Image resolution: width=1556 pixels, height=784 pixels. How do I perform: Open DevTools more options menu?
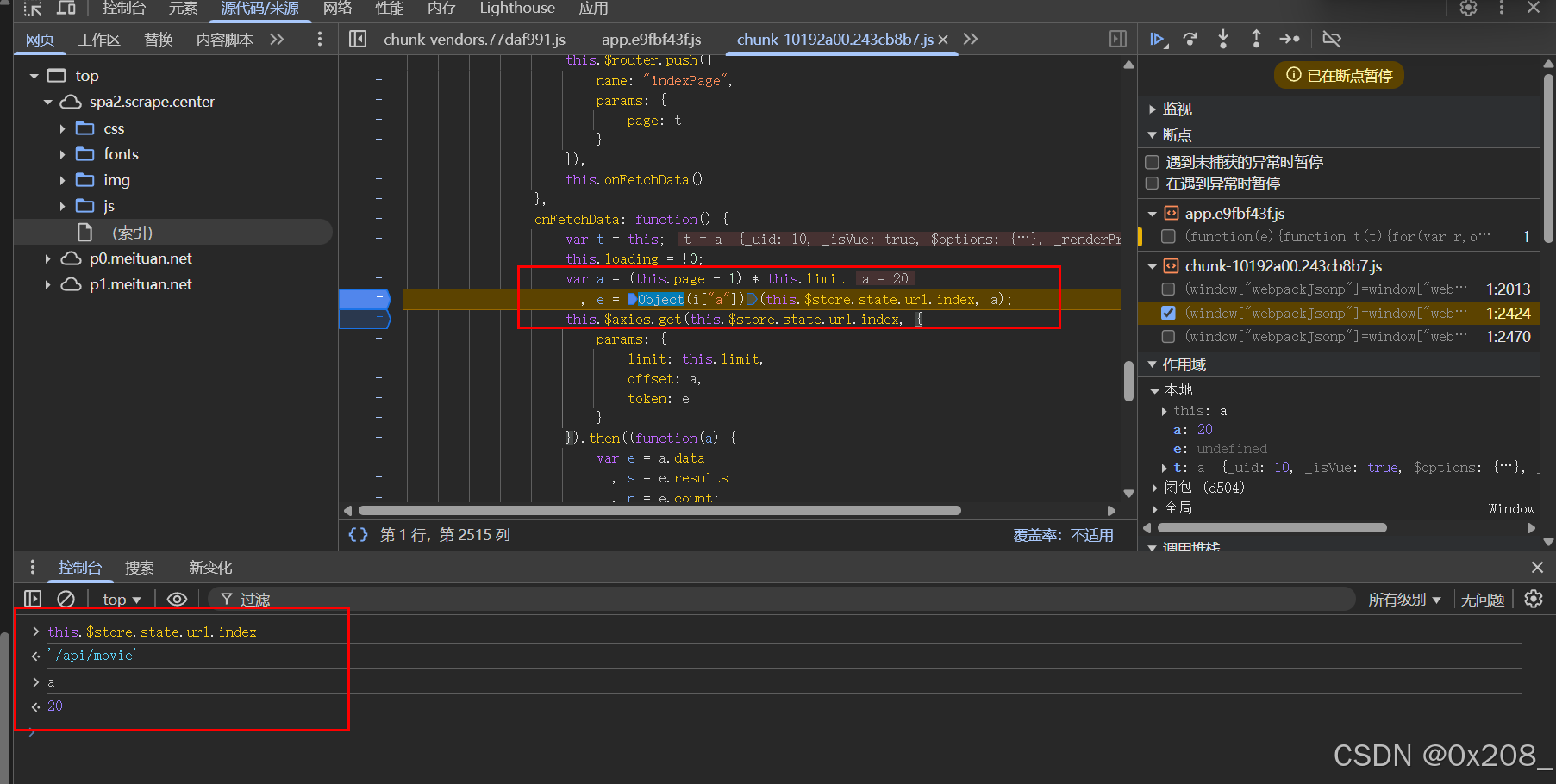(1502, 8)
